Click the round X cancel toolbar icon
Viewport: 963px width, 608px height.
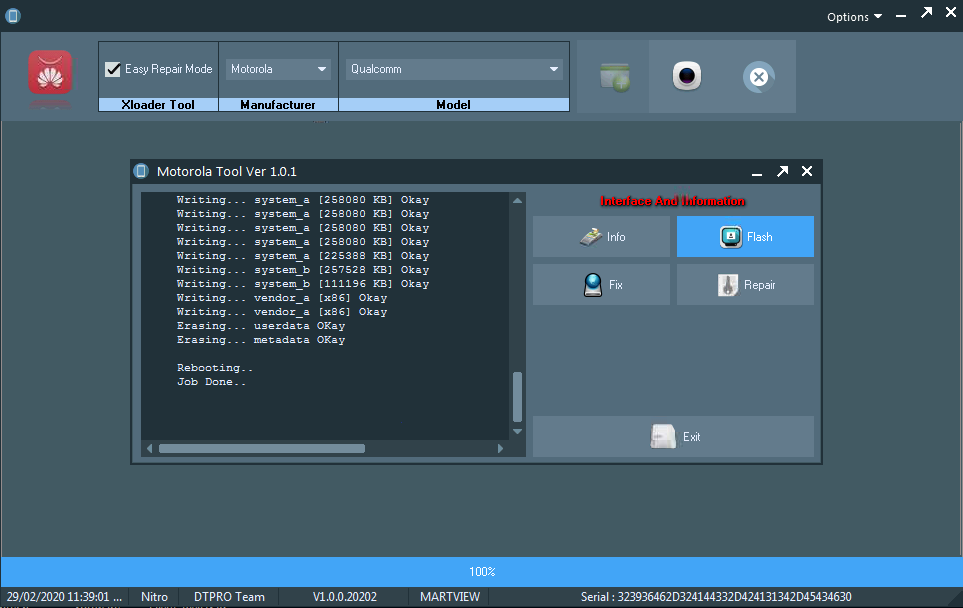(758, 77)
